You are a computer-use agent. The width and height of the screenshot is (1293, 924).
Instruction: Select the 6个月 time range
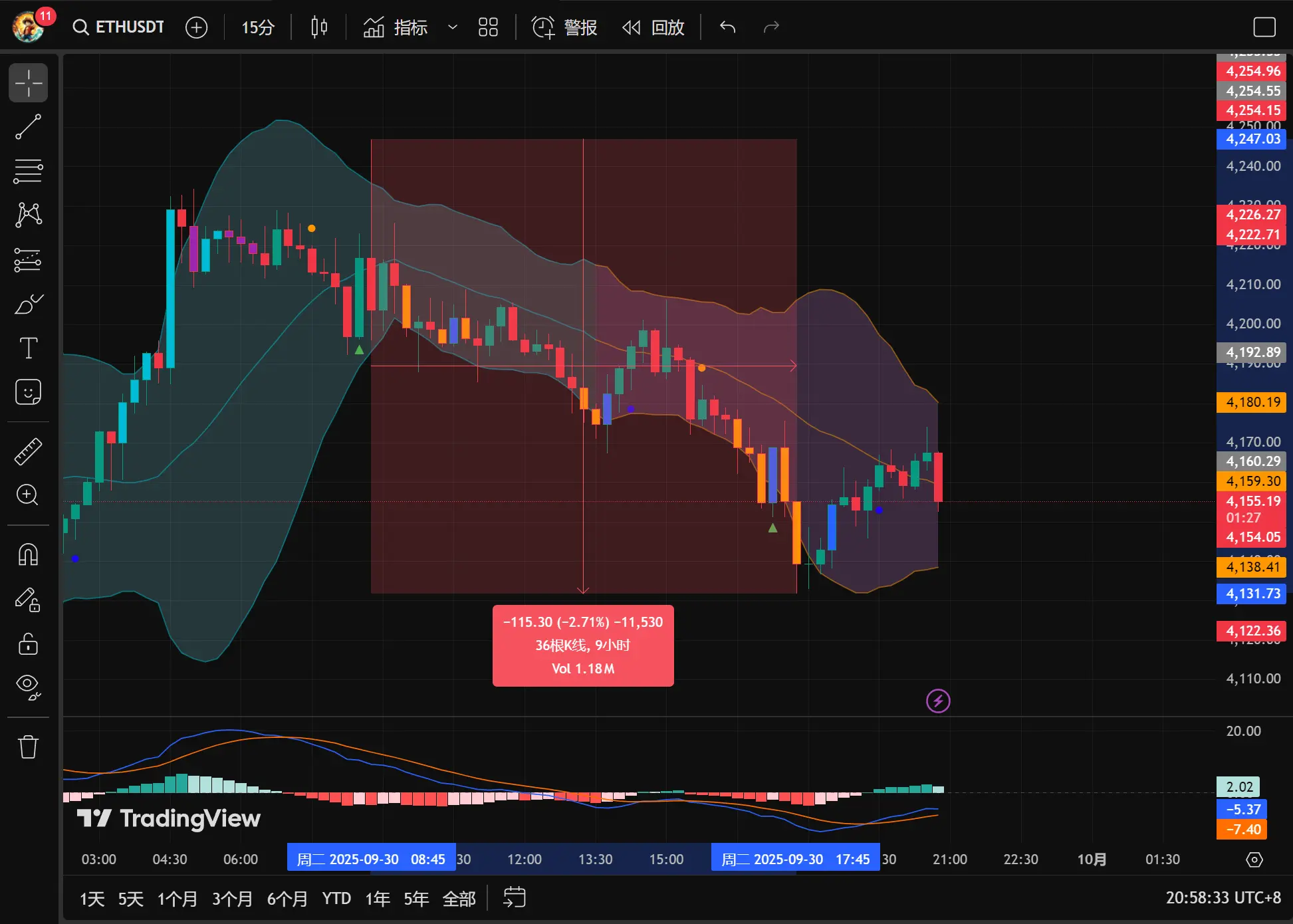[288, 899]
